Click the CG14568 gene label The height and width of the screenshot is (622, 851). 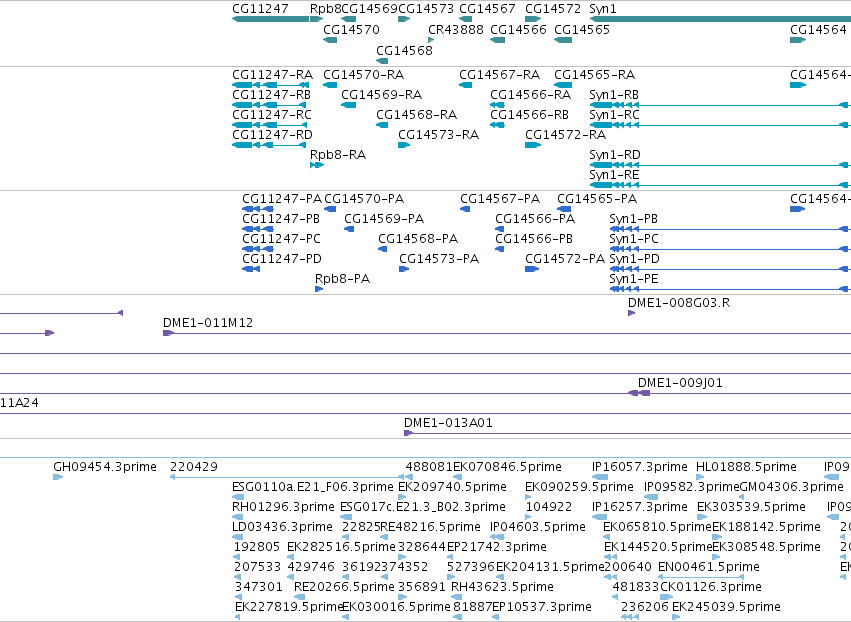click(404, 50)
